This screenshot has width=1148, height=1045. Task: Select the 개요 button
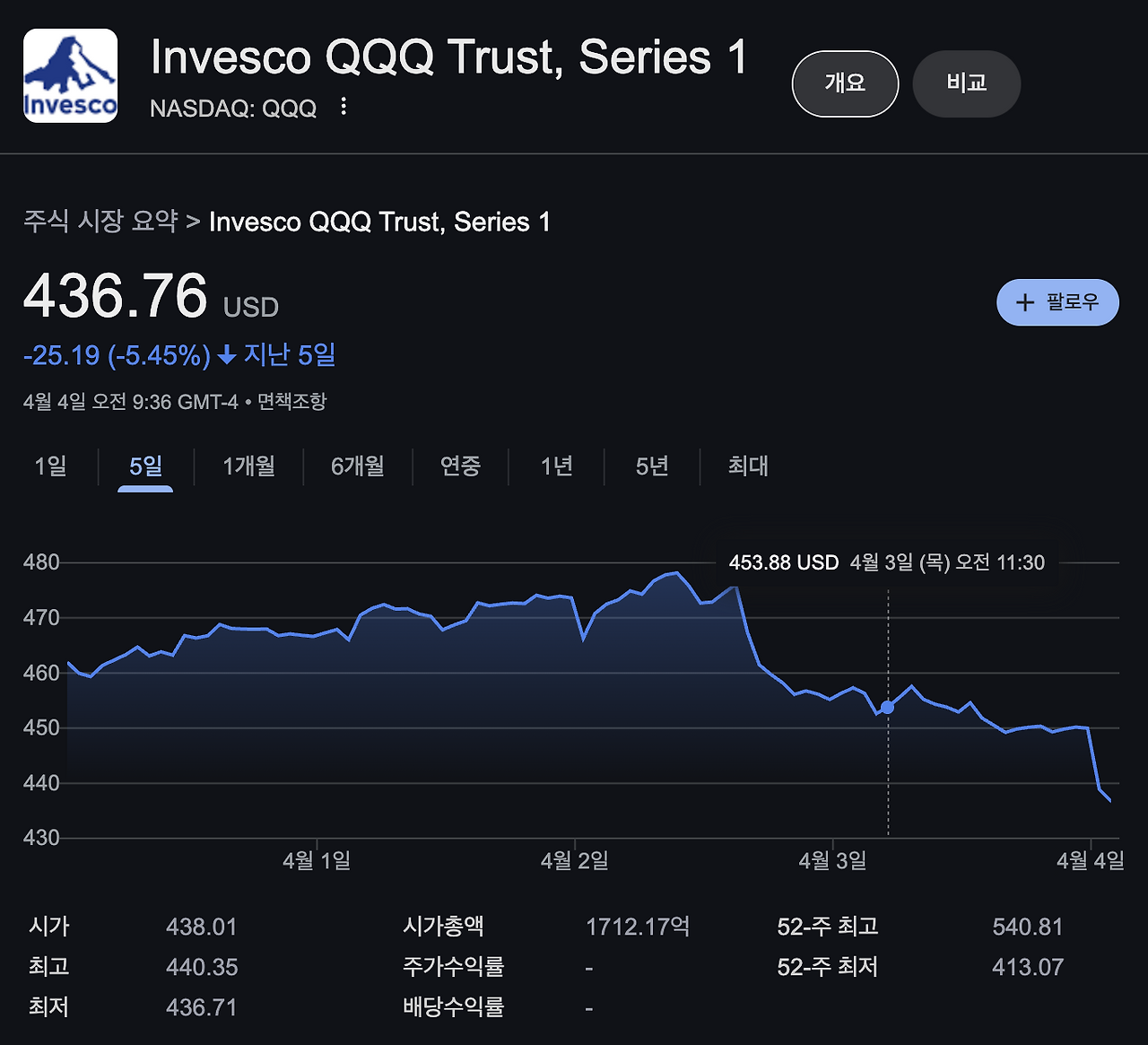(x=845, y=83)
